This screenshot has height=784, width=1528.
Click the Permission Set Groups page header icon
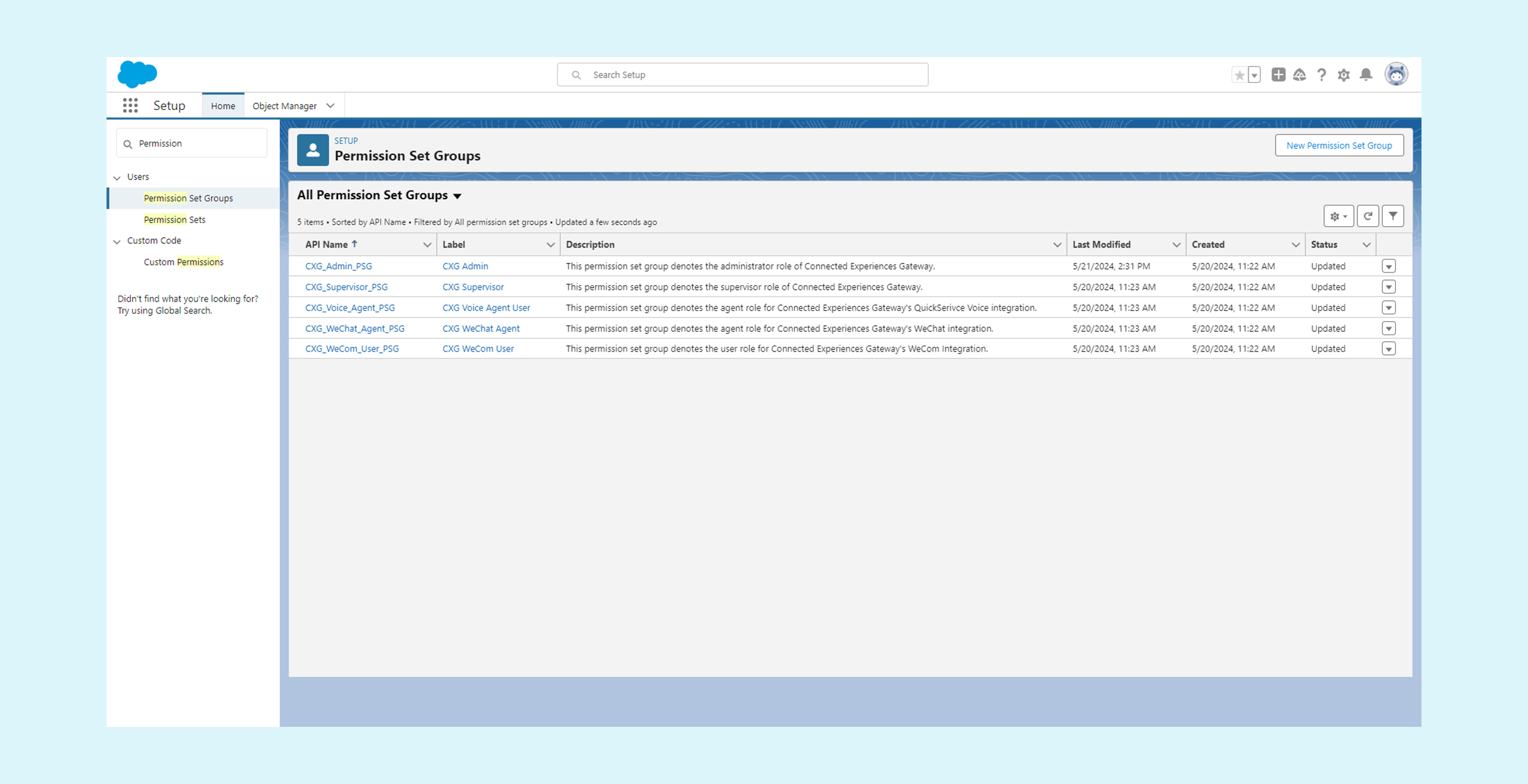click(x=313, y=150)
